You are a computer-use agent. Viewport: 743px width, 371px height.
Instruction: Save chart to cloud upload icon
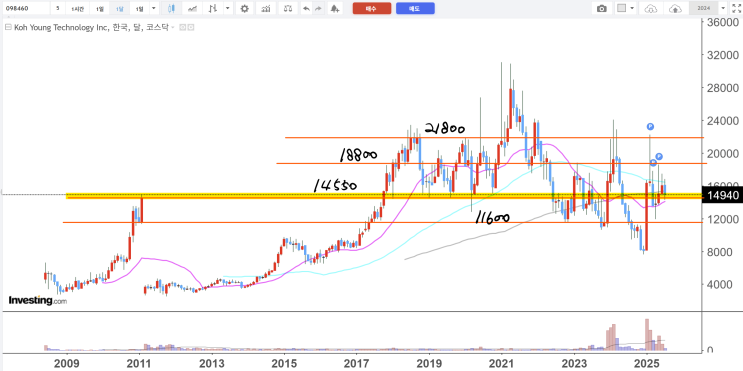[675, 8]
